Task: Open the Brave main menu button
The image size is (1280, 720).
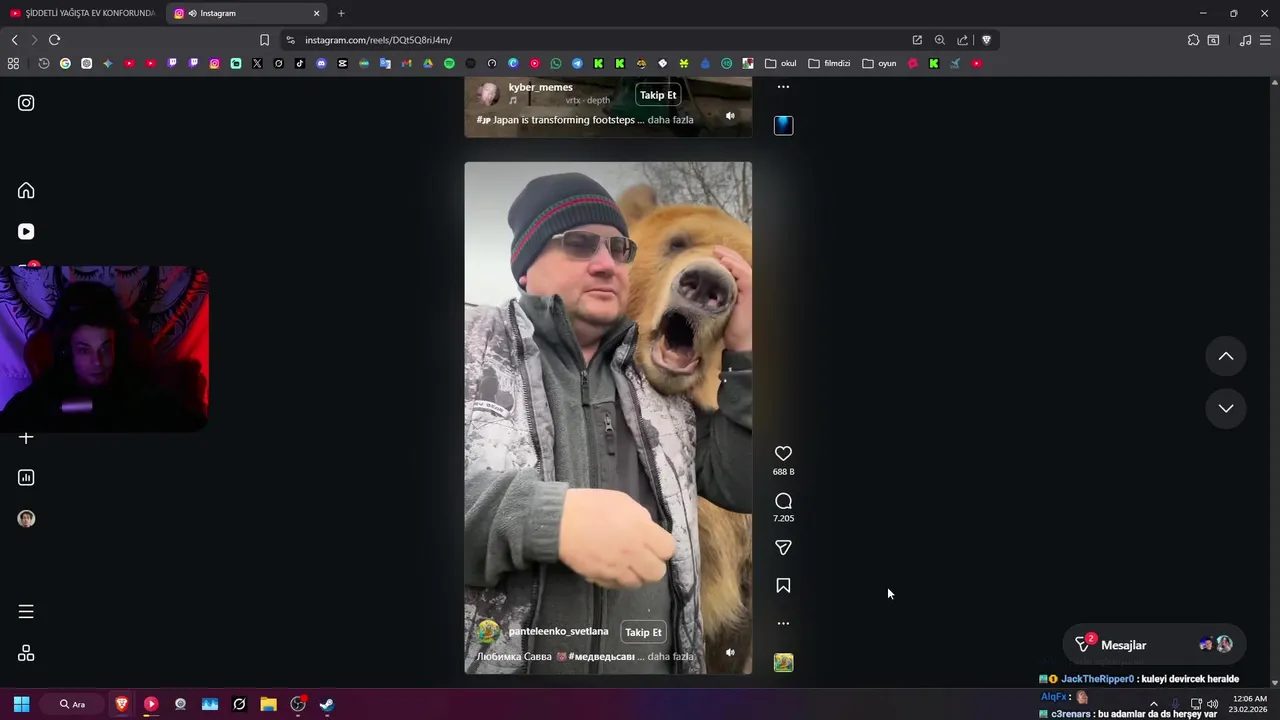Action: [1266, 40]
